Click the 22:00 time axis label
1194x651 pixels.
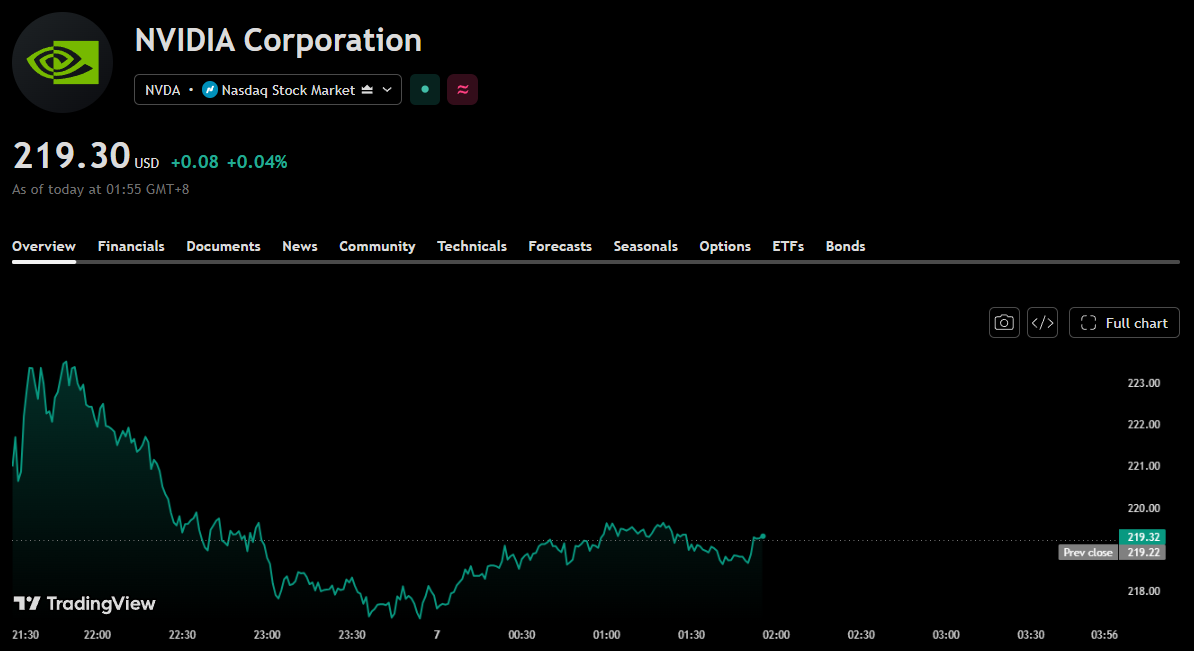point(97,634)
